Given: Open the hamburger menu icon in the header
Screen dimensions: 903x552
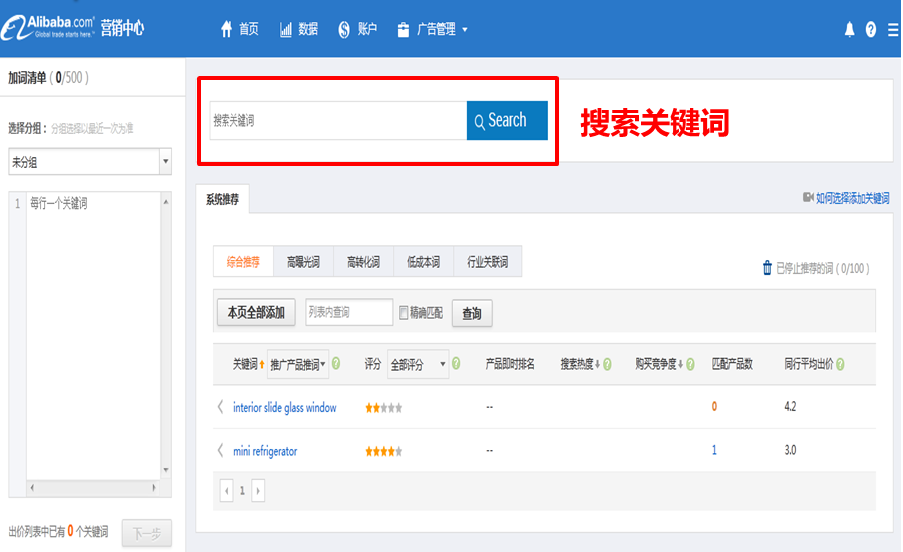Looking at the screenshot, I should pyautogui.click(x=893, y=30).
